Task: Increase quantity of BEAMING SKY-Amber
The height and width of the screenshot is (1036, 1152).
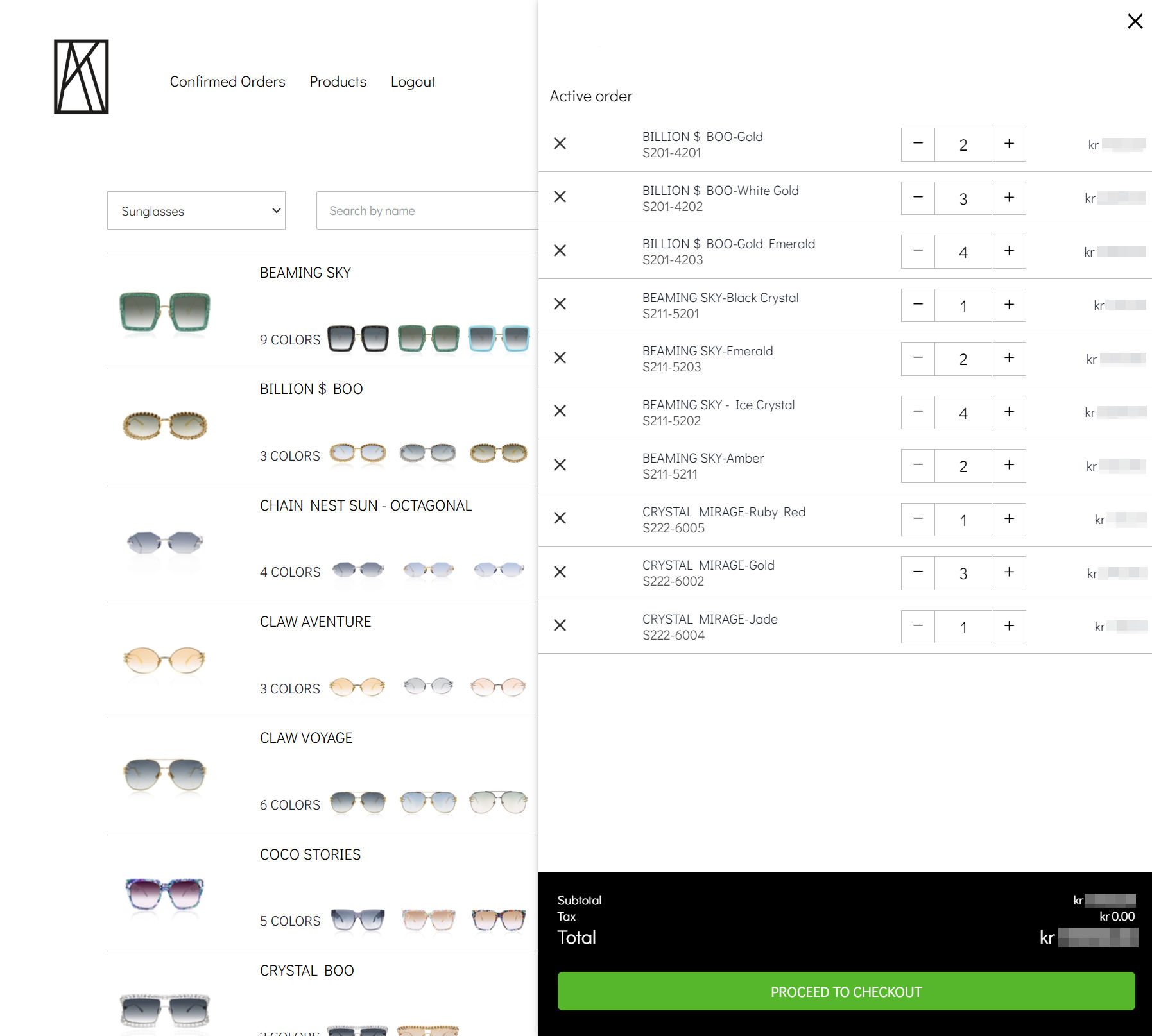Action: click(1009, 466)
